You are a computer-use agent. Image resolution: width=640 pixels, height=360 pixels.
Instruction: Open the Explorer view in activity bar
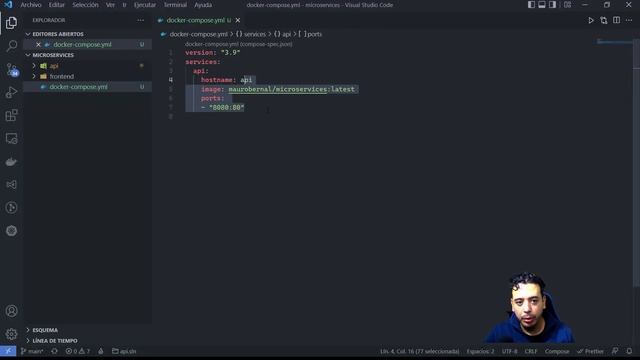[11, 23]
